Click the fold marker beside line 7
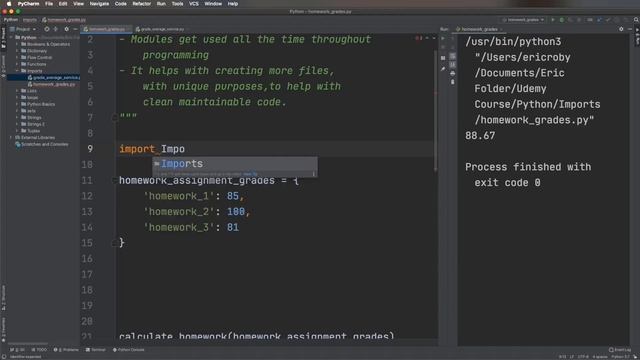This screenshot has height=360, width=640. (114, 118)
